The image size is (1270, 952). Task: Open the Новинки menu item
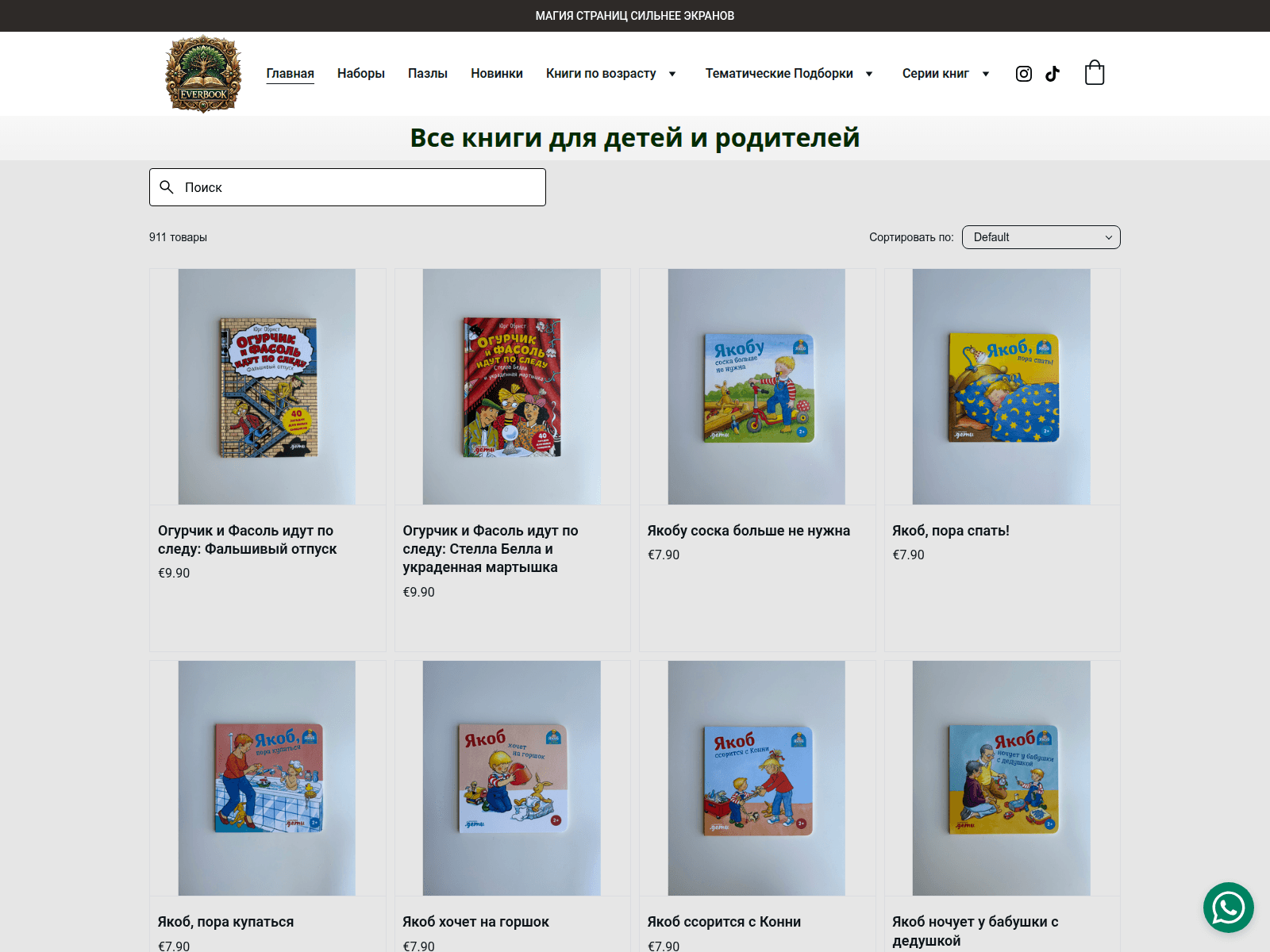[x=497, y=73]
